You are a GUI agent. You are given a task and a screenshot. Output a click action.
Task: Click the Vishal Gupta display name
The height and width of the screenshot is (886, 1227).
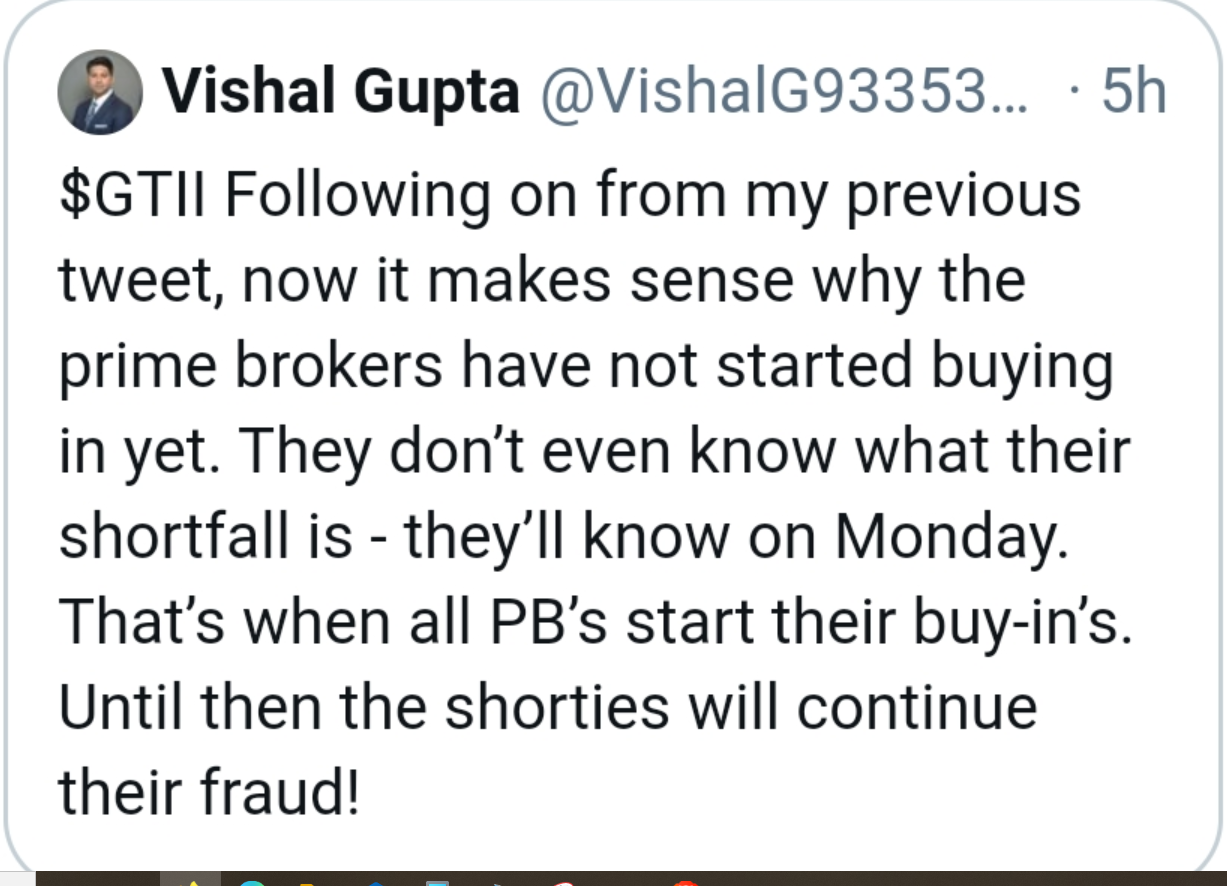coord(340,92)
